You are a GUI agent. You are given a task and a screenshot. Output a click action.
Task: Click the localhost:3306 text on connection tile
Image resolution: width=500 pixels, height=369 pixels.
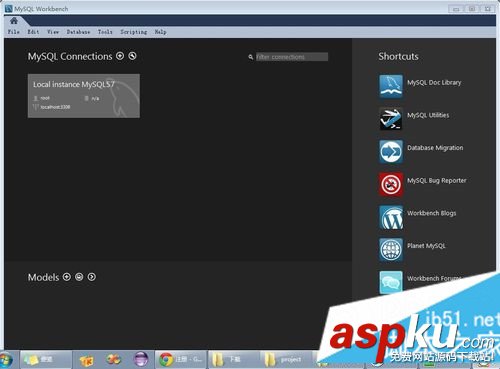point(55,107)
